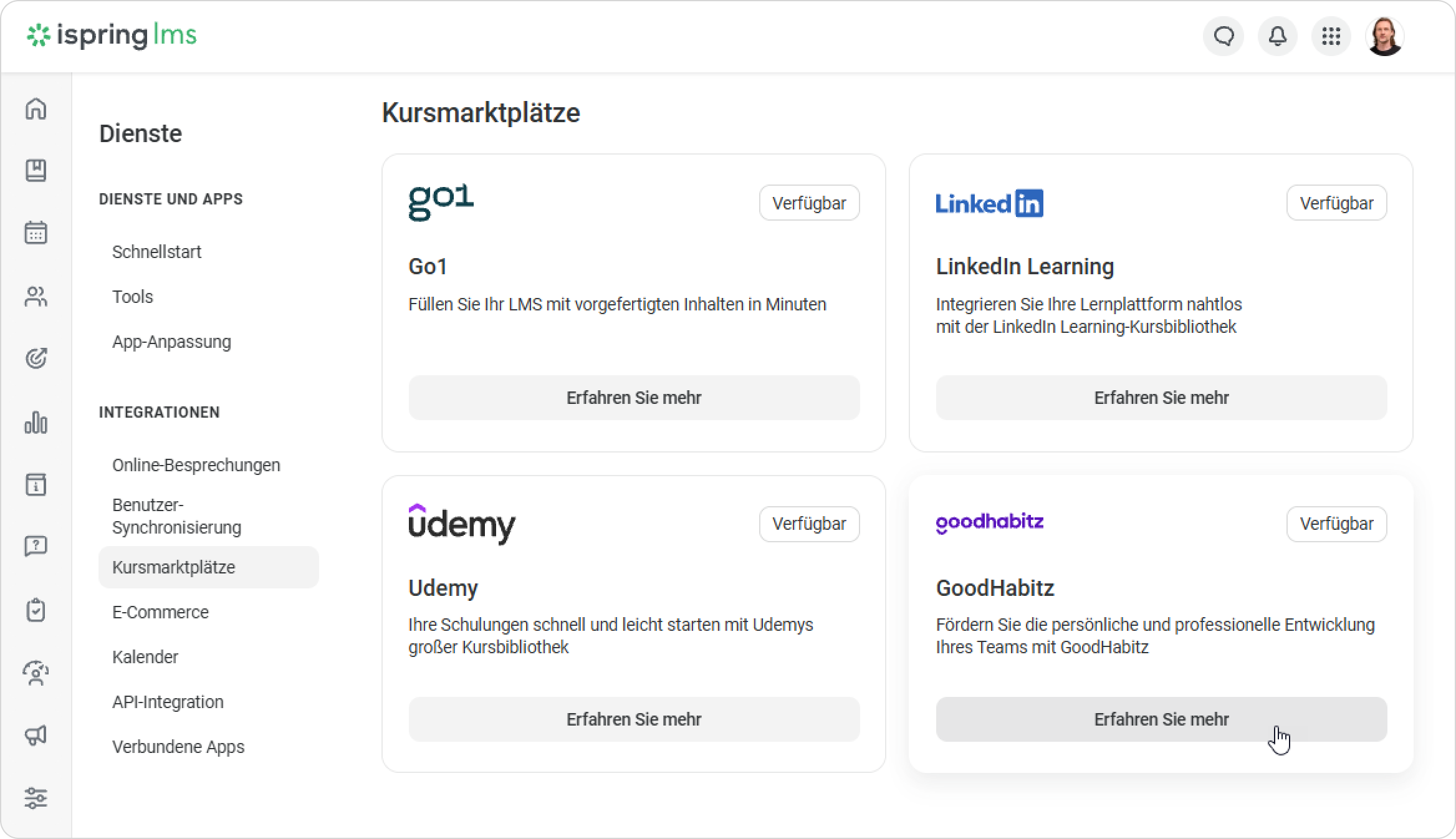Click the notification bell icon
This screenshot has width=1456, height=839.
1278,36
